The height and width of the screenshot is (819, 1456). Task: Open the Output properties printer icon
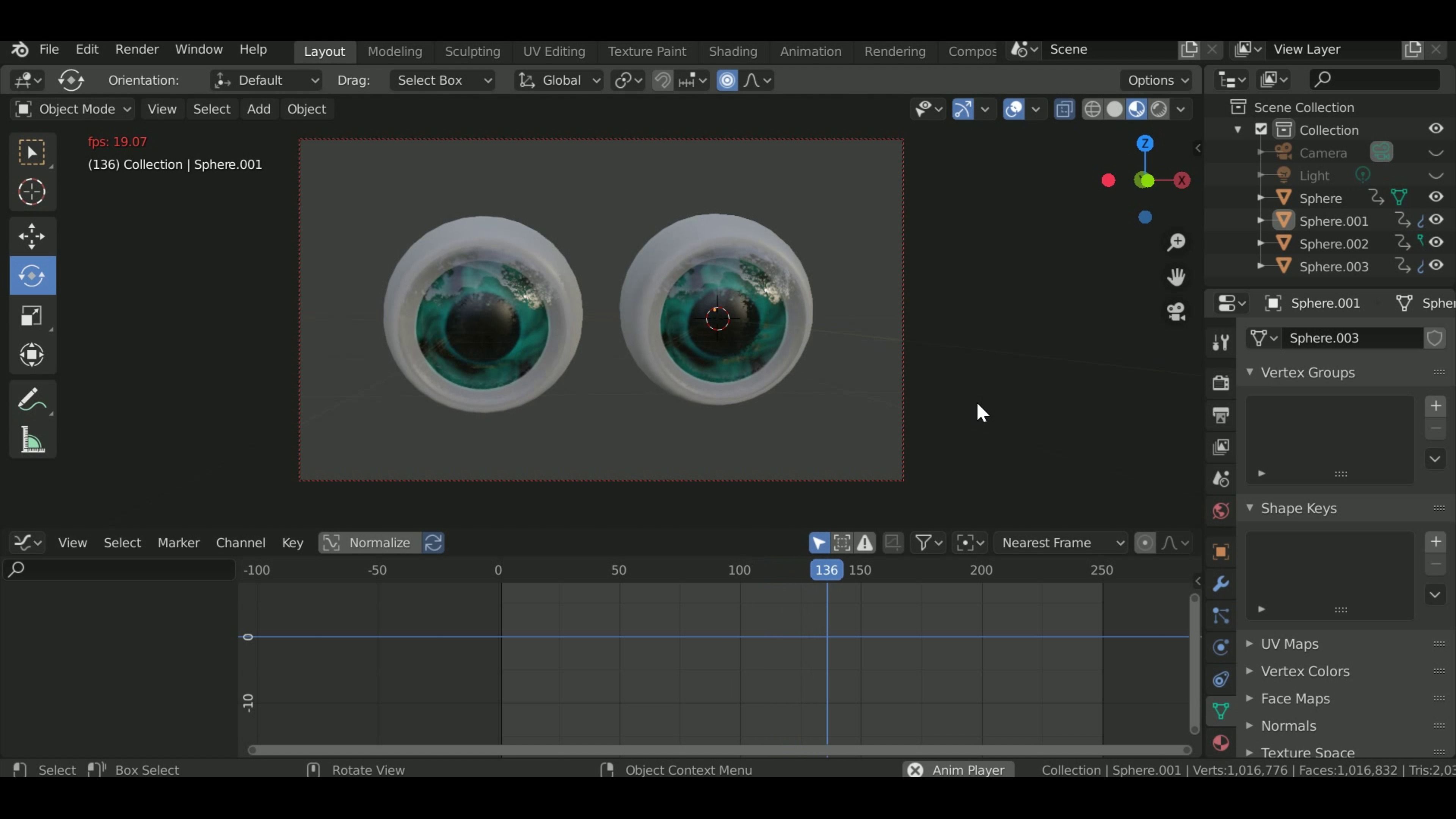coord(1221,416)
